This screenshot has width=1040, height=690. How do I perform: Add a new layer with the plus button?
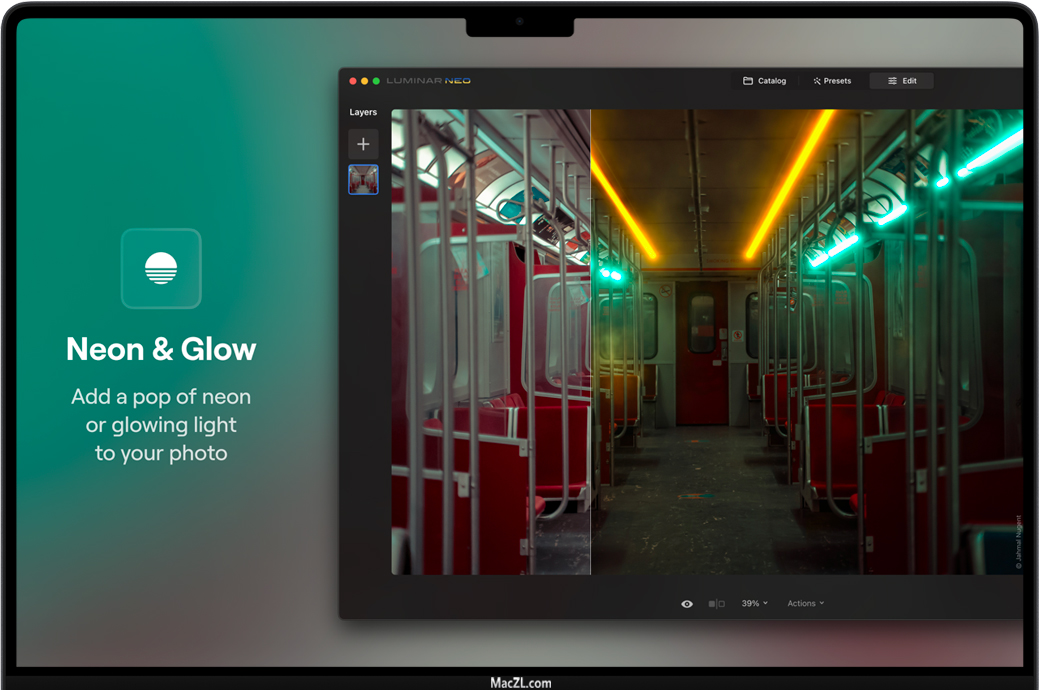[363, 144]
